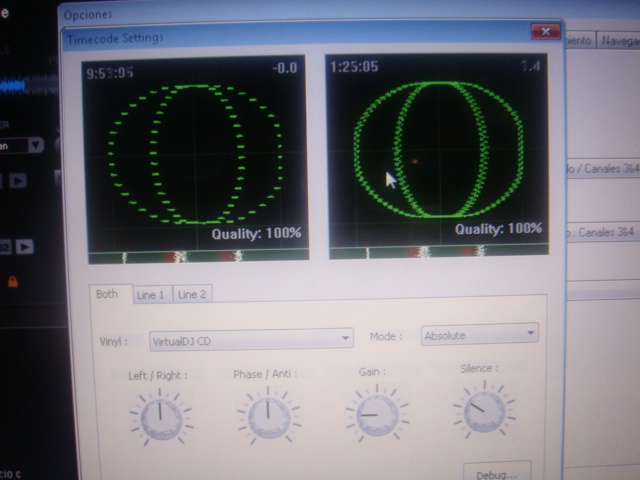Click the Phase / Anti knob

click(268, 416)
